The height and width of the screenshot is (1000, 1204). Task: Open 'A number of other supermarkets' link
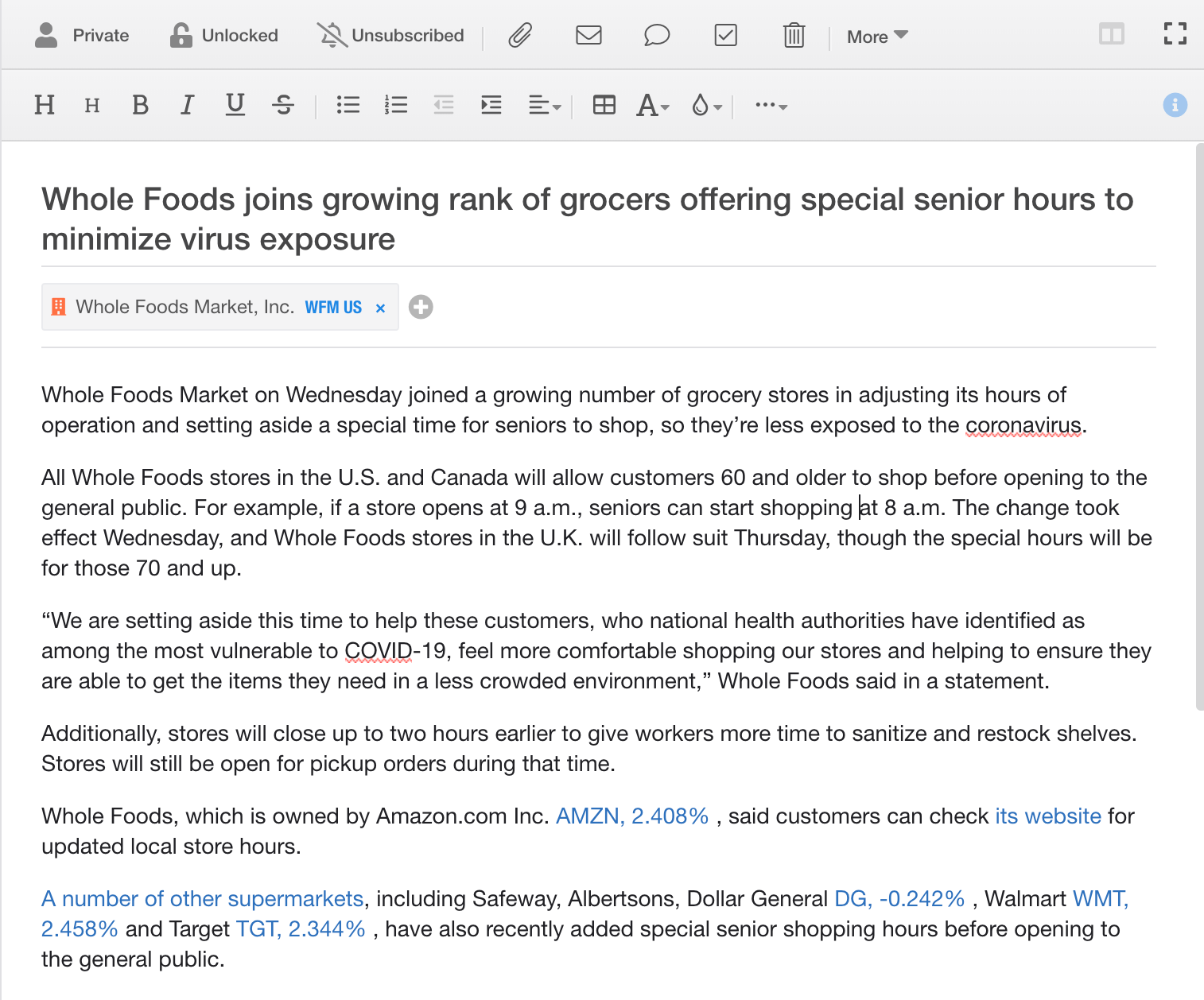[203, 899]
